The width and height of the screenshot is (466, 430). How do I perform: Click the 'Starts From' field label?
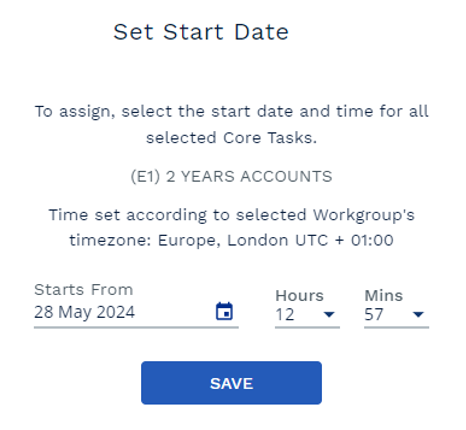(x=84, y=289)
